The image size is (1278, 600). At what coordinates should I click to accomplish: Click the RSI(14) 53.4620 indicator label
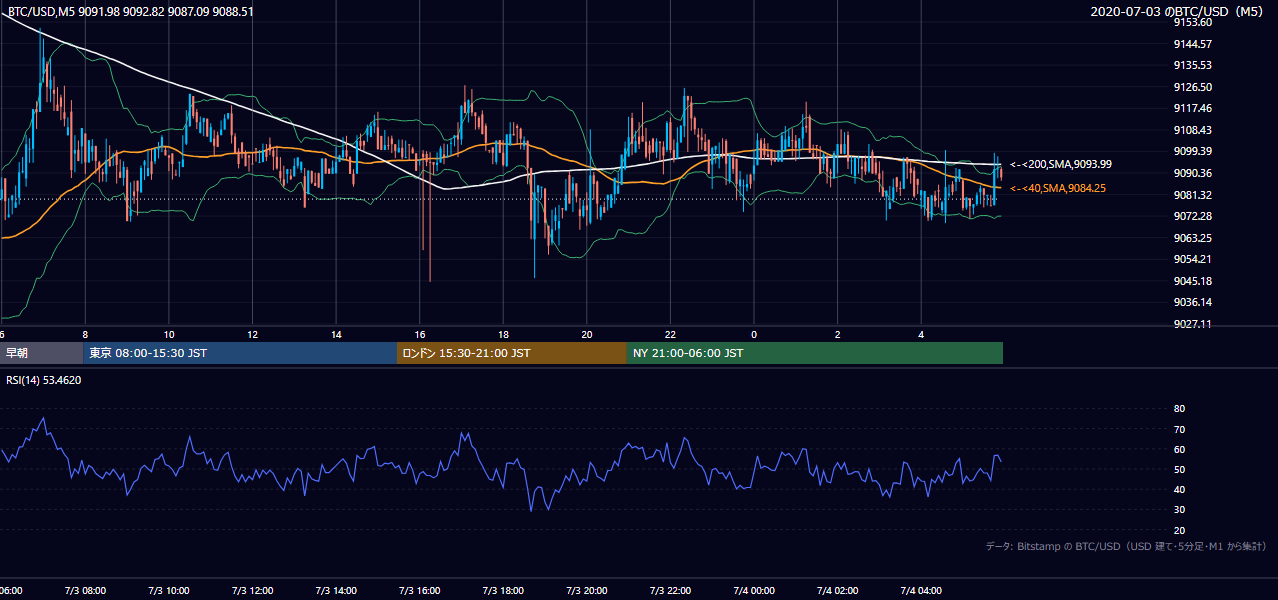(x=44, y=380)
